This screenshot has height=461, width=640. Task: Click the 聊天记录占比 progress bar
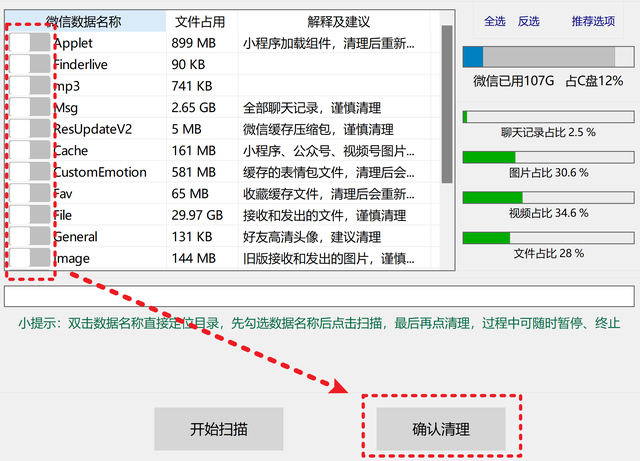[x=548, y=117]
